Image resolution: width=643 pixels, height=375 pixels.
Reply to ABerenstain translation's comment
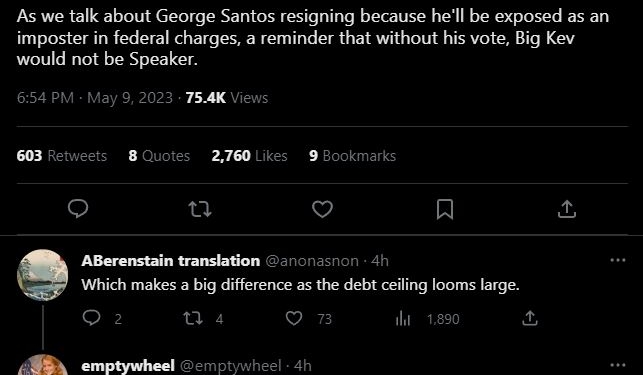pos(91,318)
